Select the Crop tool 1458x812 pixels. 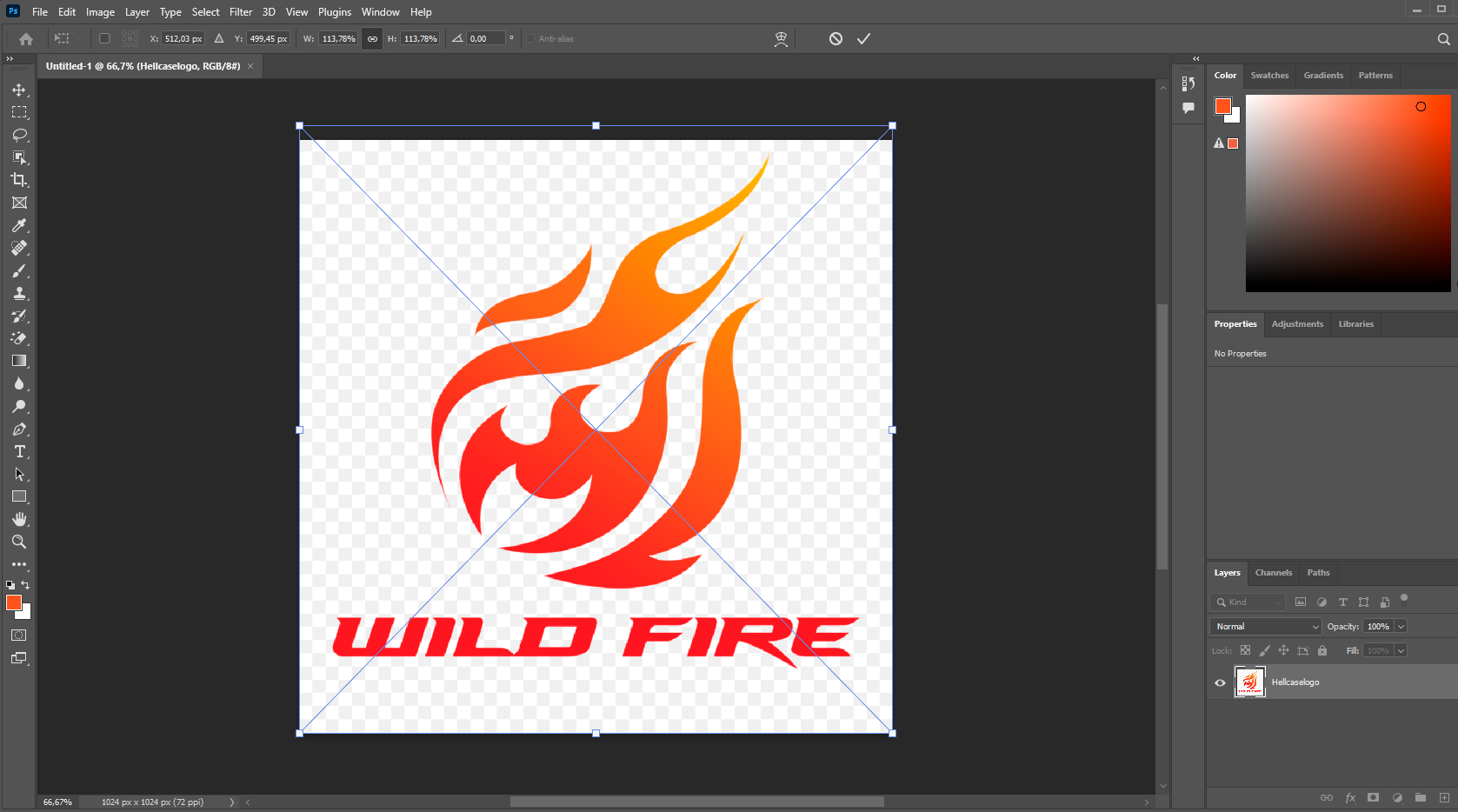tap(19, 180)
